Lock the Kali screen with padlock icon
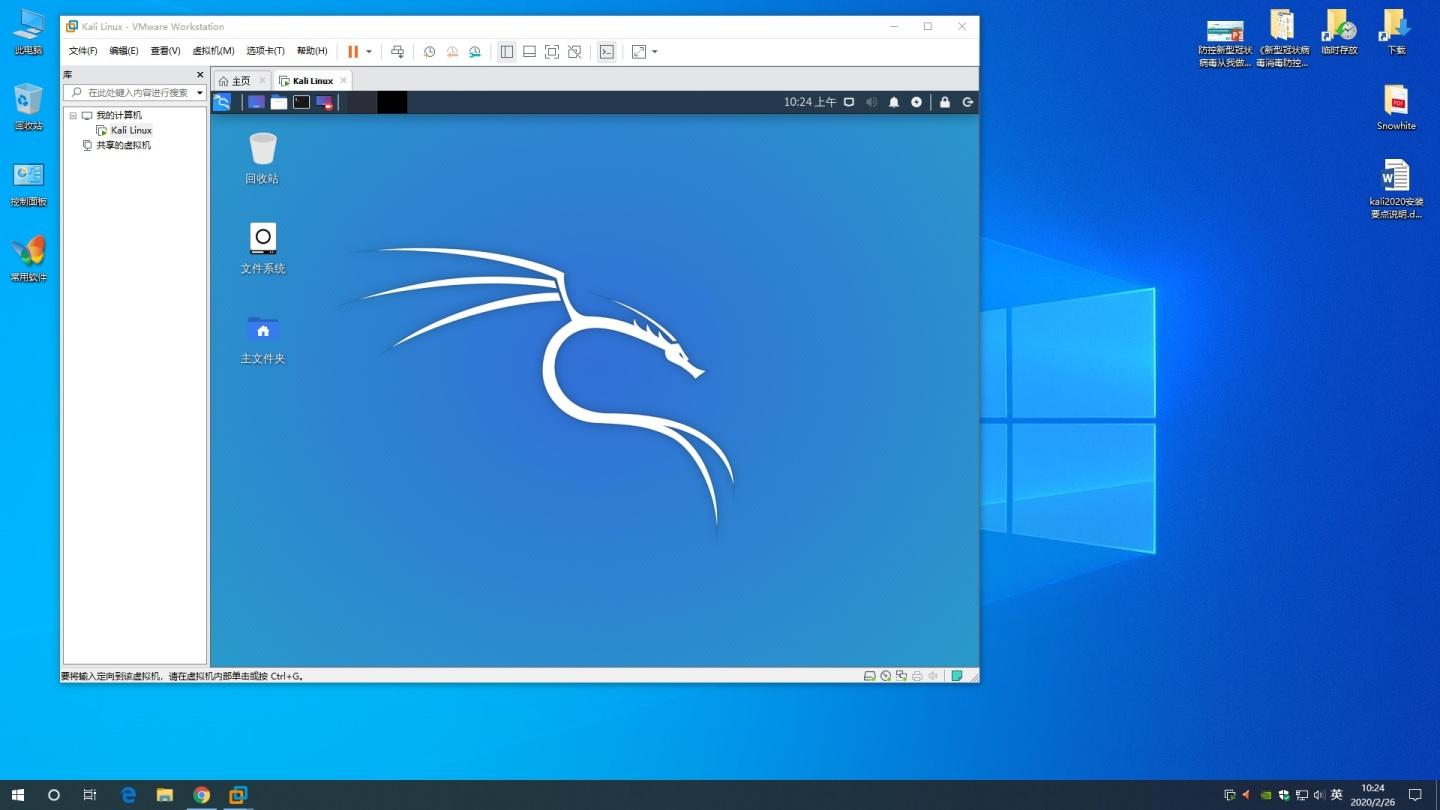The image size is (1440, 810). (945, 102)
